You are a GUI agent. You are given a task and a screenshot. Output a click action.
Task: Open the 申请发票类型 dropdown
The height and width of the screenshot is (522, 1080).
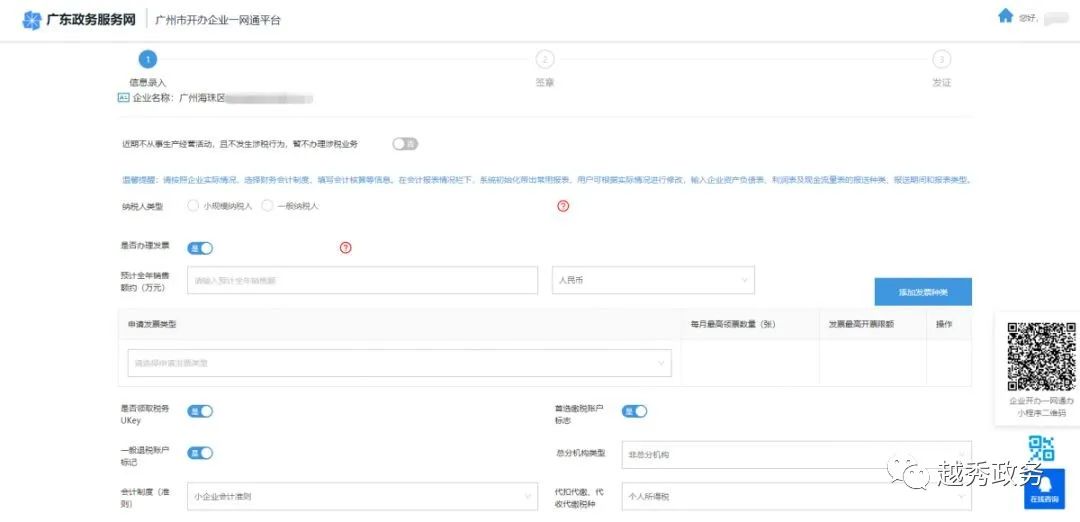(399, 363)
